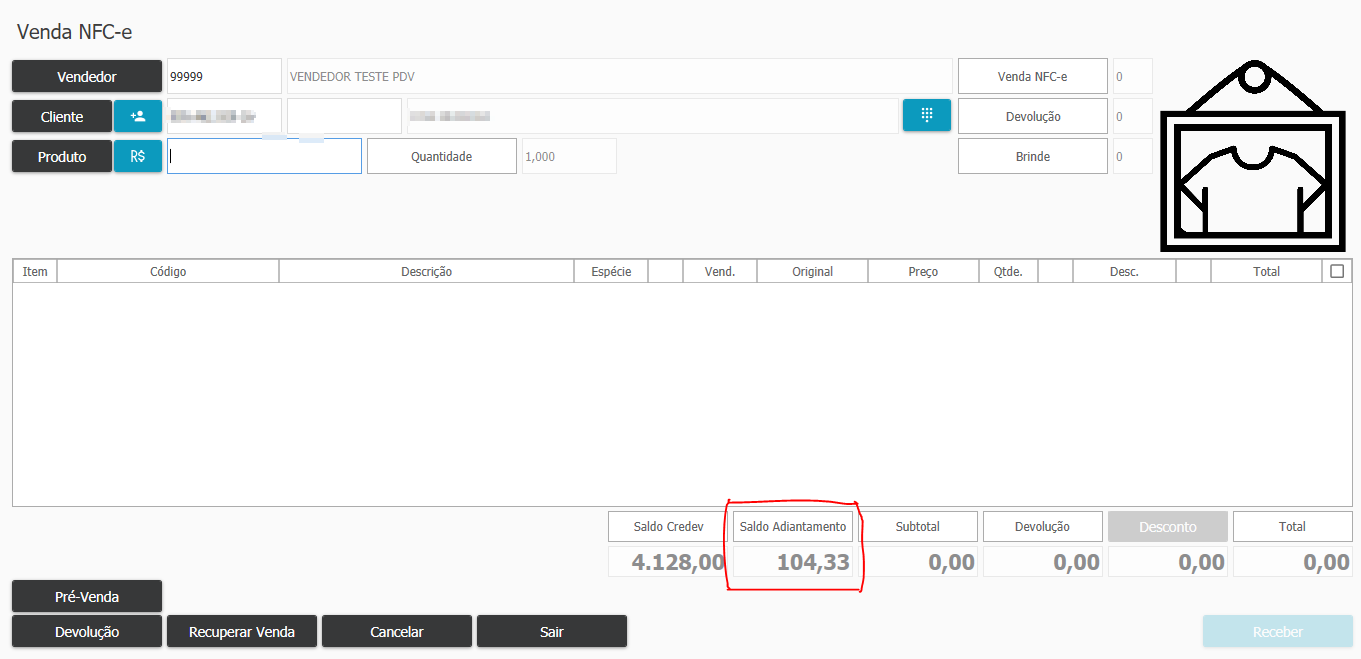Screen dimensions: 1361x659
Task: Click the Receber button
Action: [x=1277, y=631]
